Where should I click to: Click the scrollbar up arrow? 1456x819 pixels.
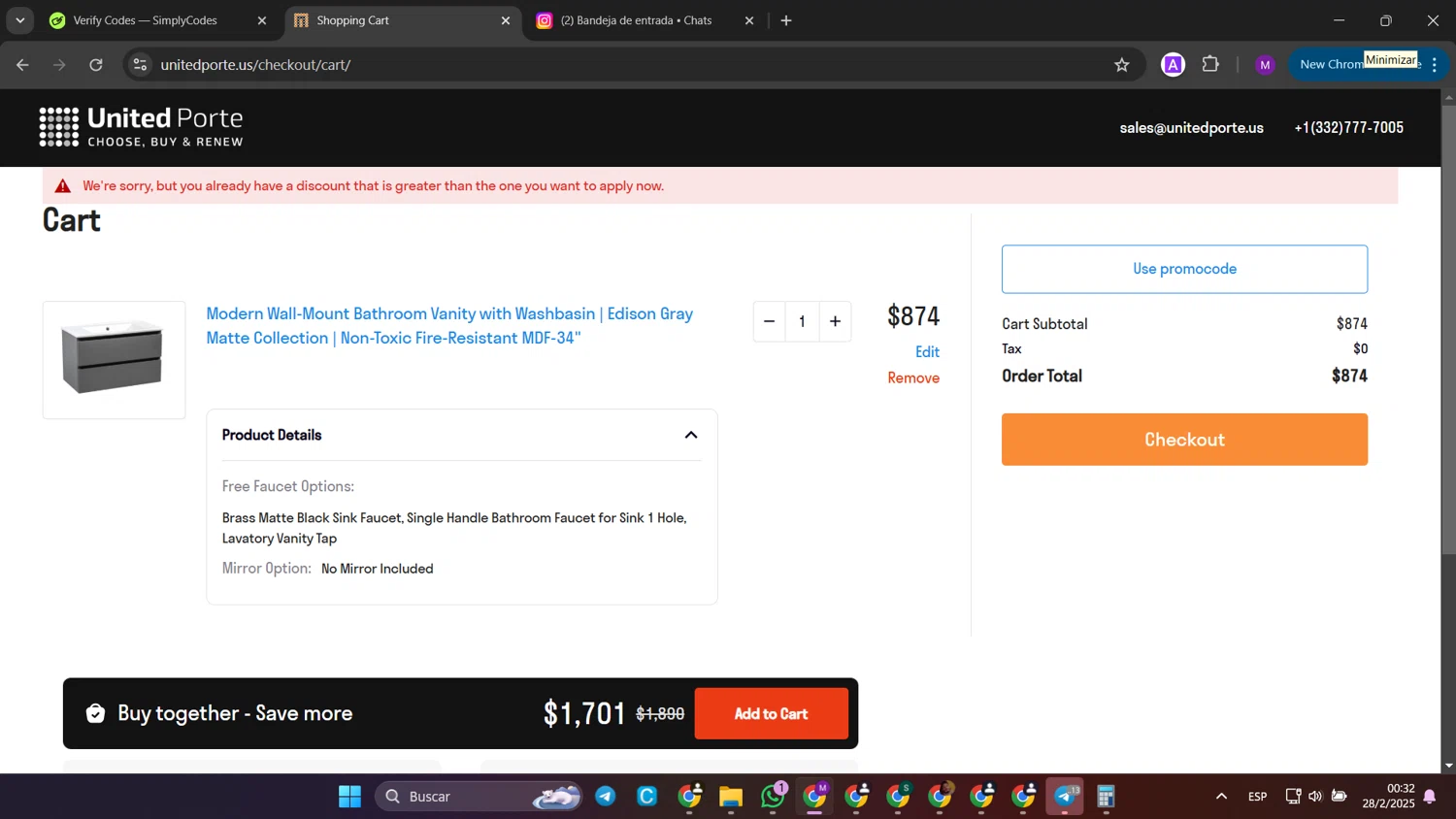pyautogui.click(x=1448, y=97)
